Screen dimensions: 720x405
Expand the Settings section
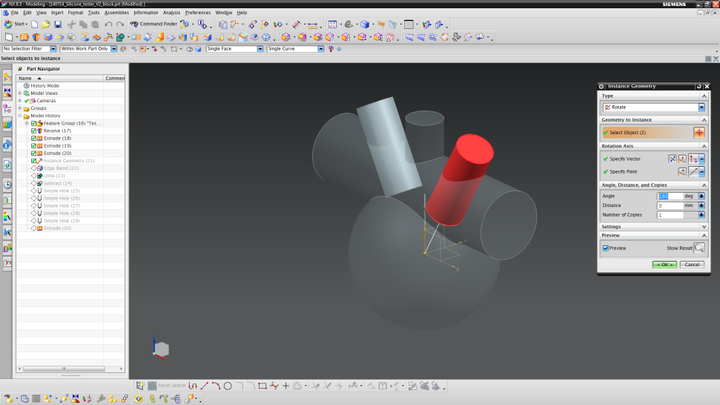(704, 227)
